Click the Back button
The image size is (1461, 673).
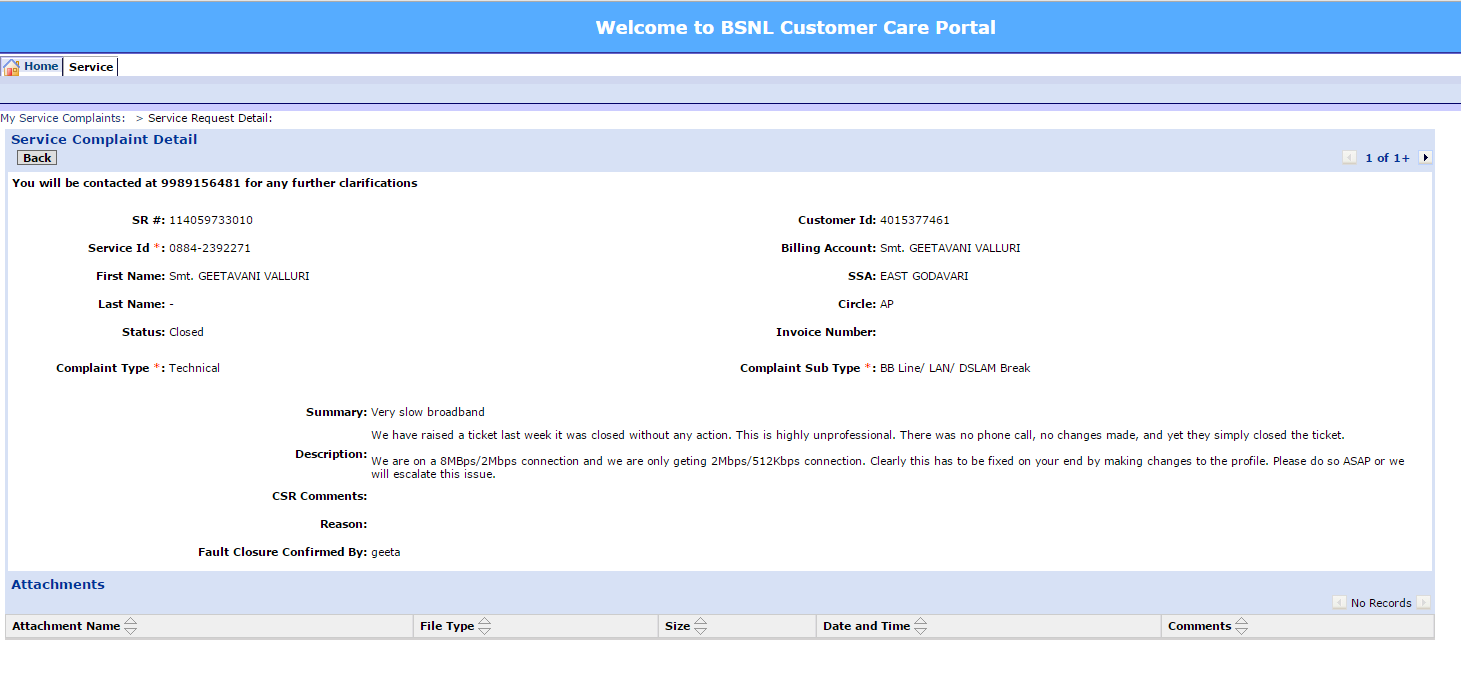tap(37, 158)
